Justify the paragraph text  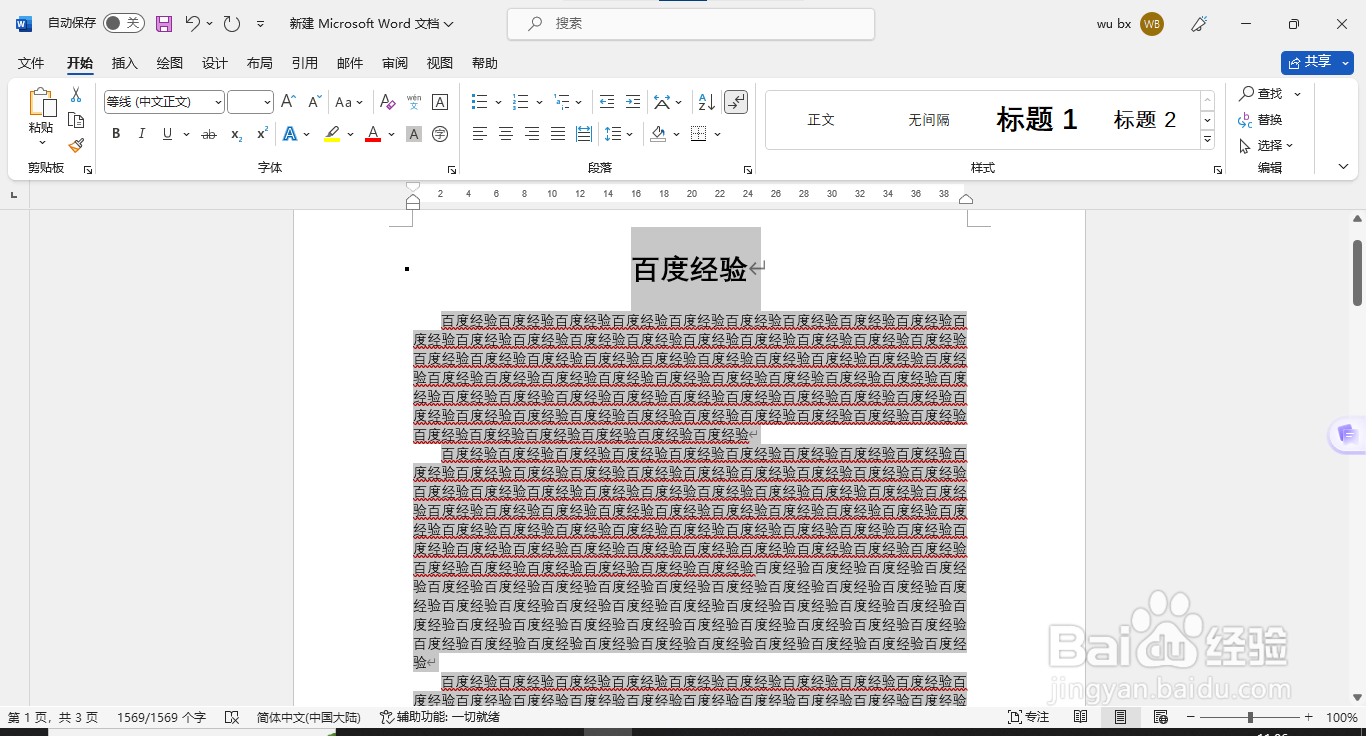point(558,134)
